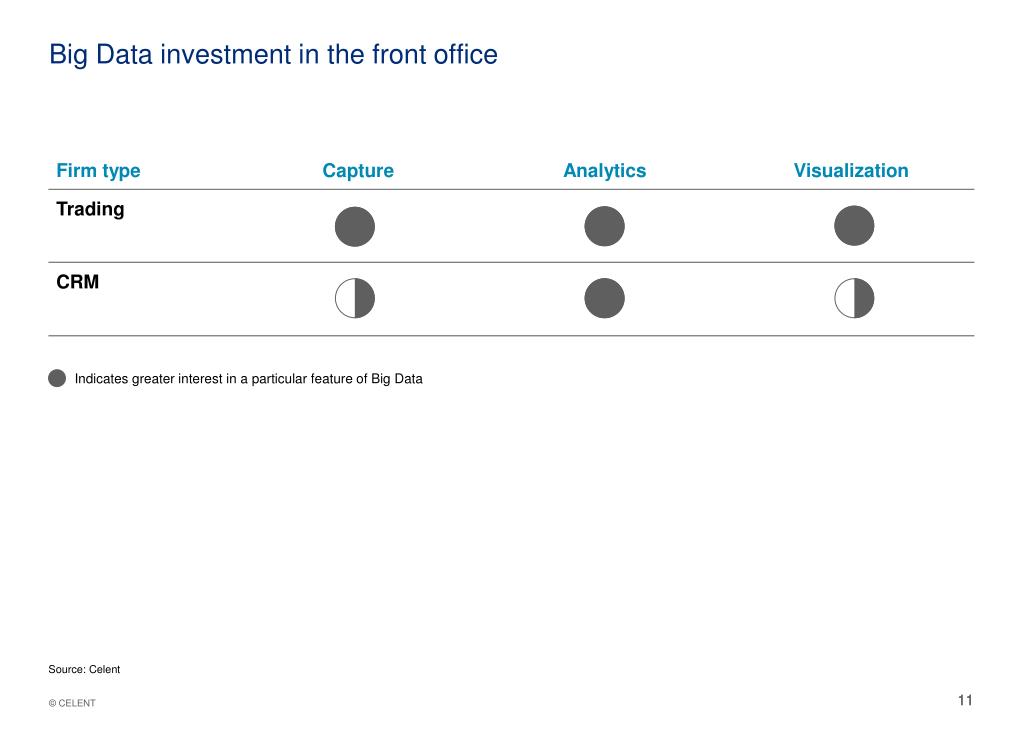
Task: Select the Capture column header
Action: pyautogui.click(x=358, y=171)
